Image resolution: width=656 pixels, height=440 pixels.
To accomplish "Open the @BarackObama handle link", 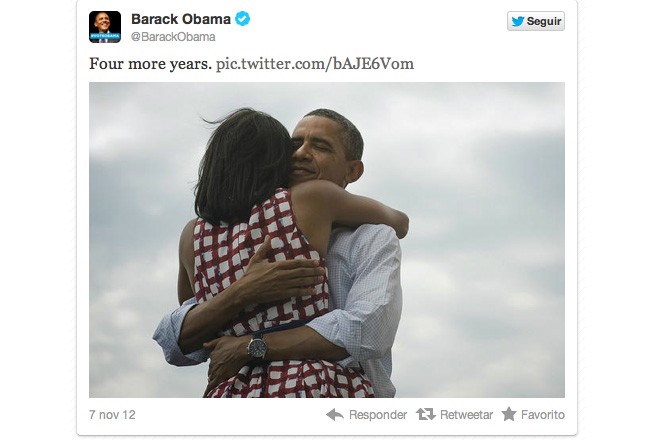I will coord(173,37).
